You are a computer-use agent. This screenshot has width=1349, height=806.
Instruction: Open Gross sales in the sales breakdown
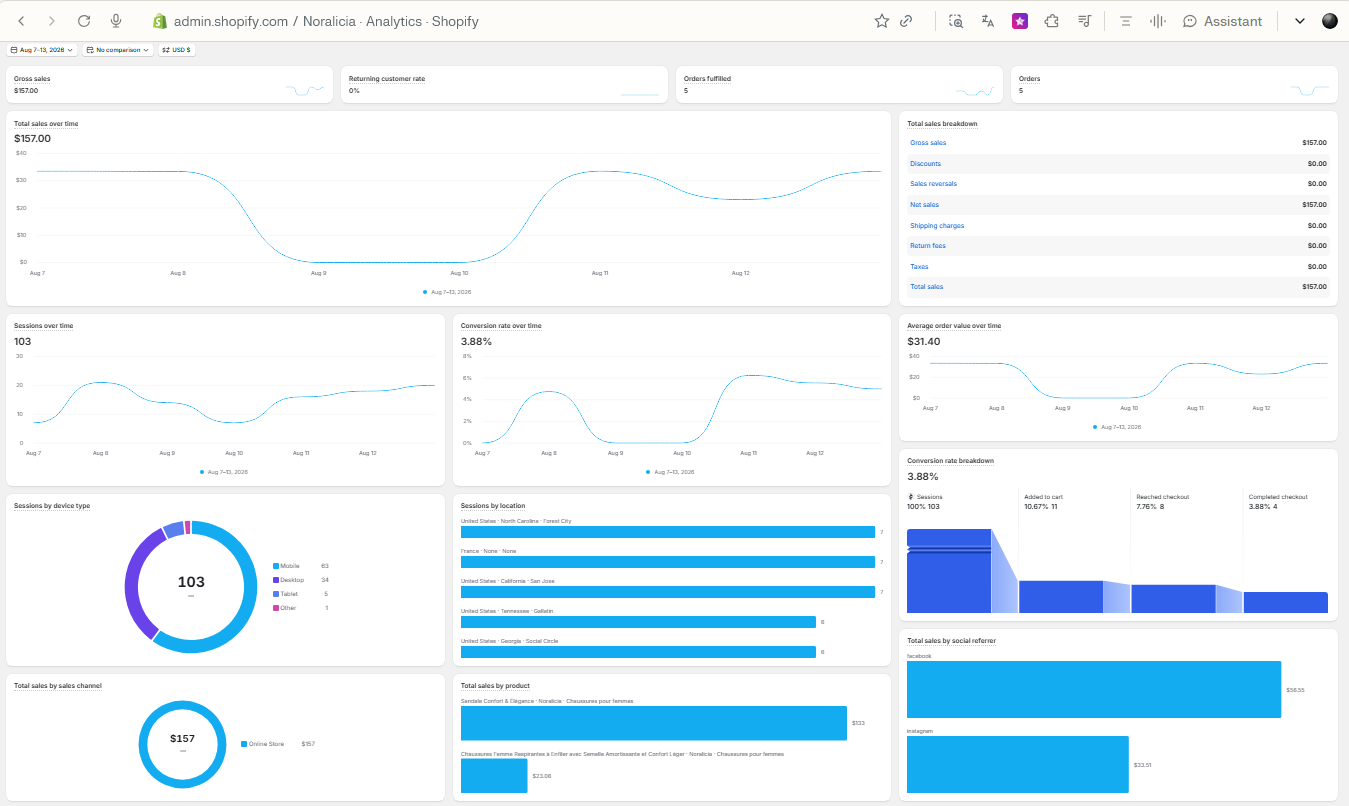(928, 143)
